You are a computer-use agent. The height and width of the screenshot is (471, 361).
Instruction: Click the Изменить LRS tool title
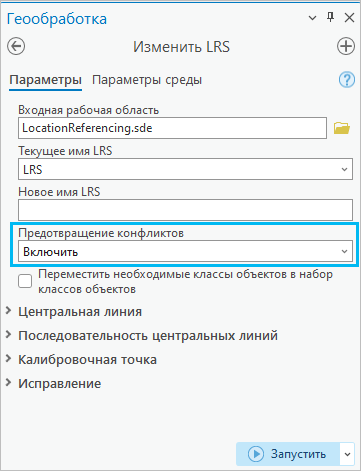click(x=182, y=47)
